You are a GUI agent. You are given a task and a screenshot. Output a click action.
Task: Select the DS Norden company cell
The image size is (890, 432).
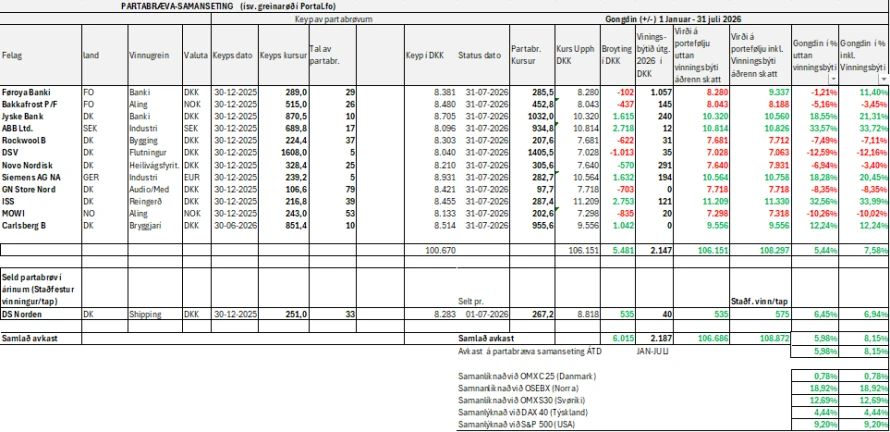coord(41,314)
